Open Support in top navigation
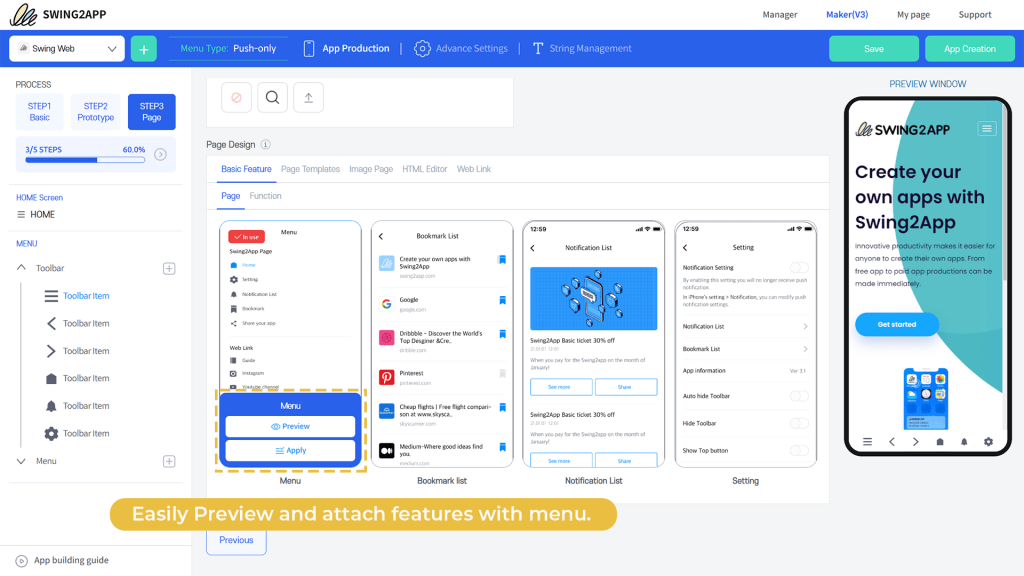 pos(975,14)
